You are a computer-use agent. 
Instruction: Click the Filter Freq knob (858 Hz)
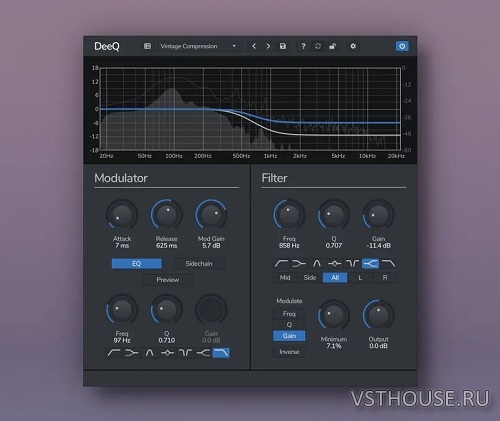(x=289, y=215)
